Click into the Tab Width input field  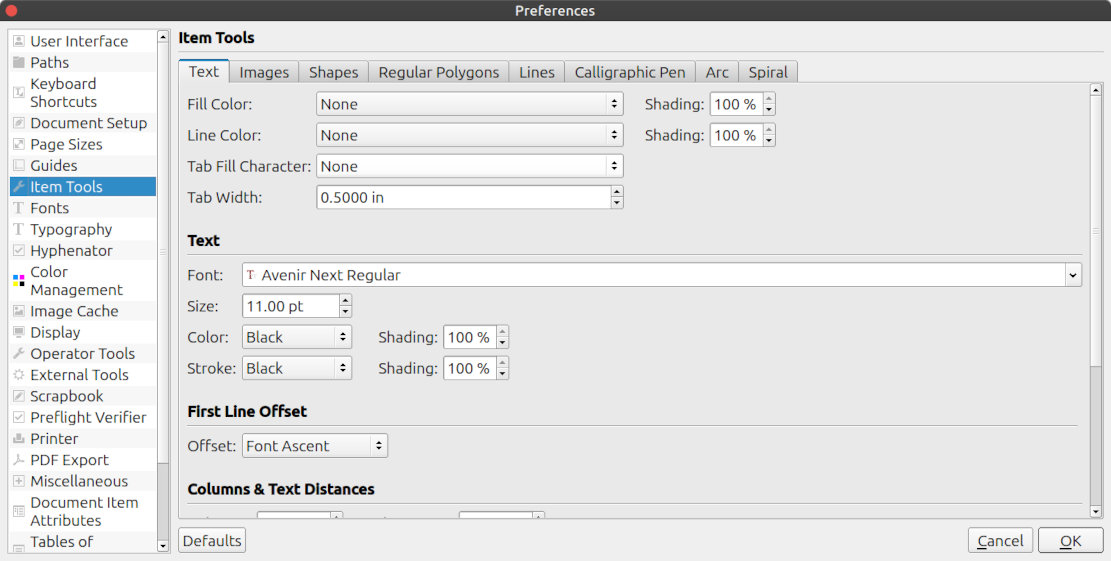click(463, 198)
